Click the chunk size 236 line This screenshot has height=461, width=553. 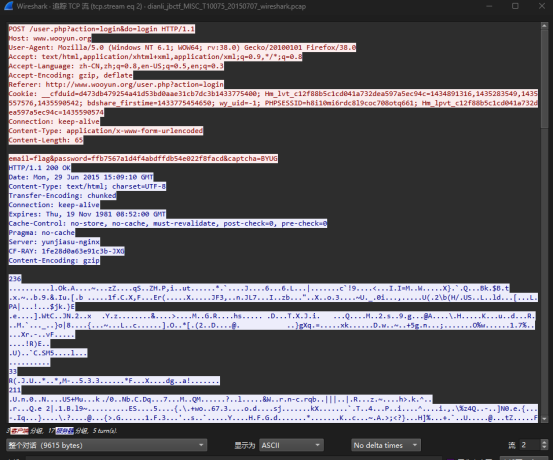tap(15, 279)
